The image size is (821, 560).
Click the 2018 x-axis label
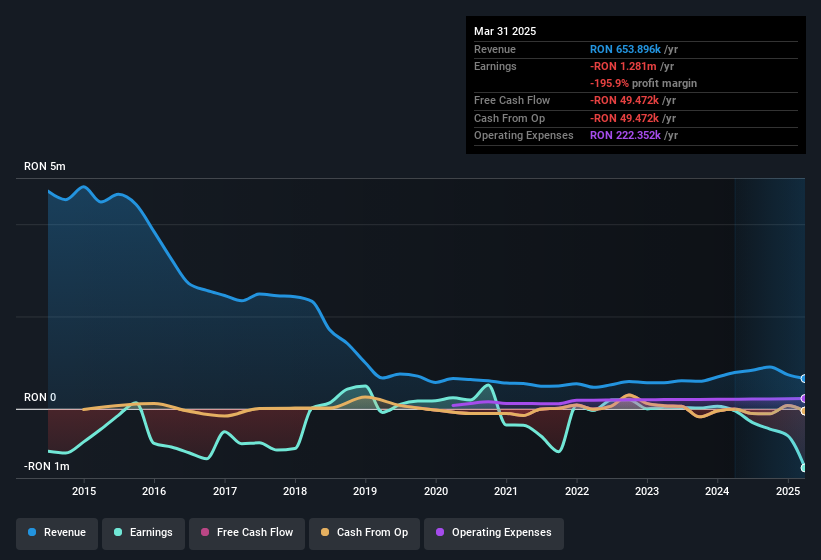[295, 491]
